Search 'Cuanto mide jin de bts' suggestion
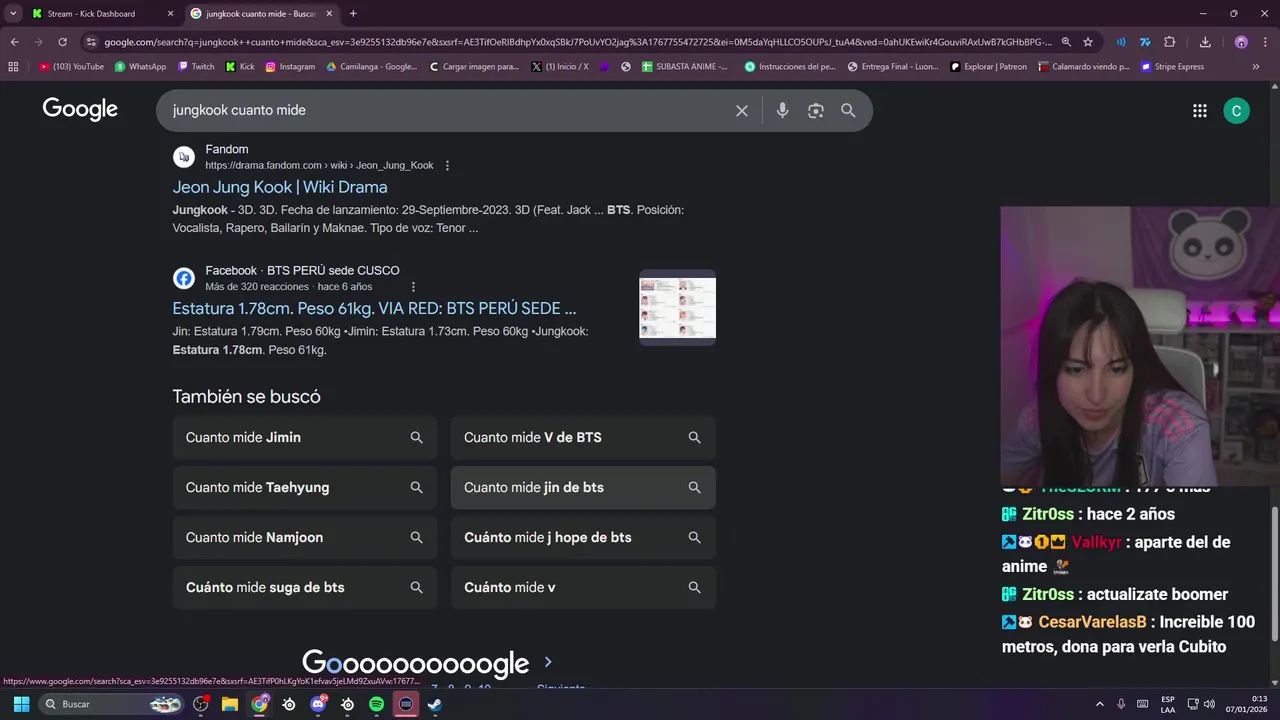The width and height of the screenshot is (1280, 720). point(583,487)
